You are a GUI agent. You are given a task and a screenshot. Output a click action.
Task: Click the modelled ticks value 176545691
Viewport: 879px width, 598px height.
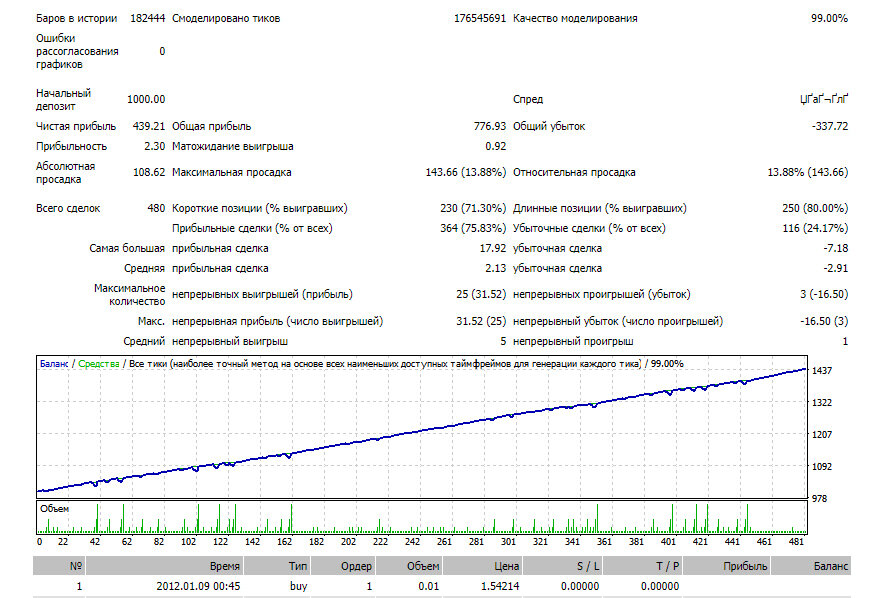pyautogui.click(x=480, y=18)
